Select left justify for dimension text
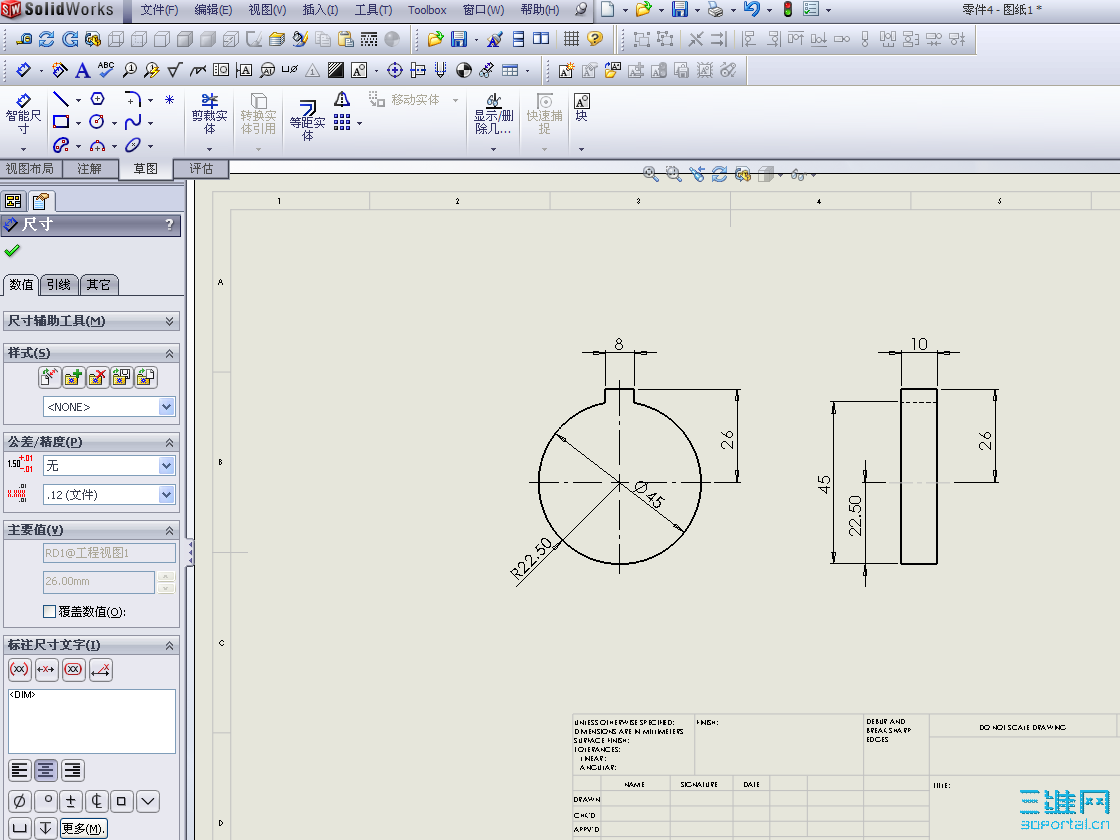This screenshot has width=1120, height=840. pyautogui.click(x=19, y=770)
